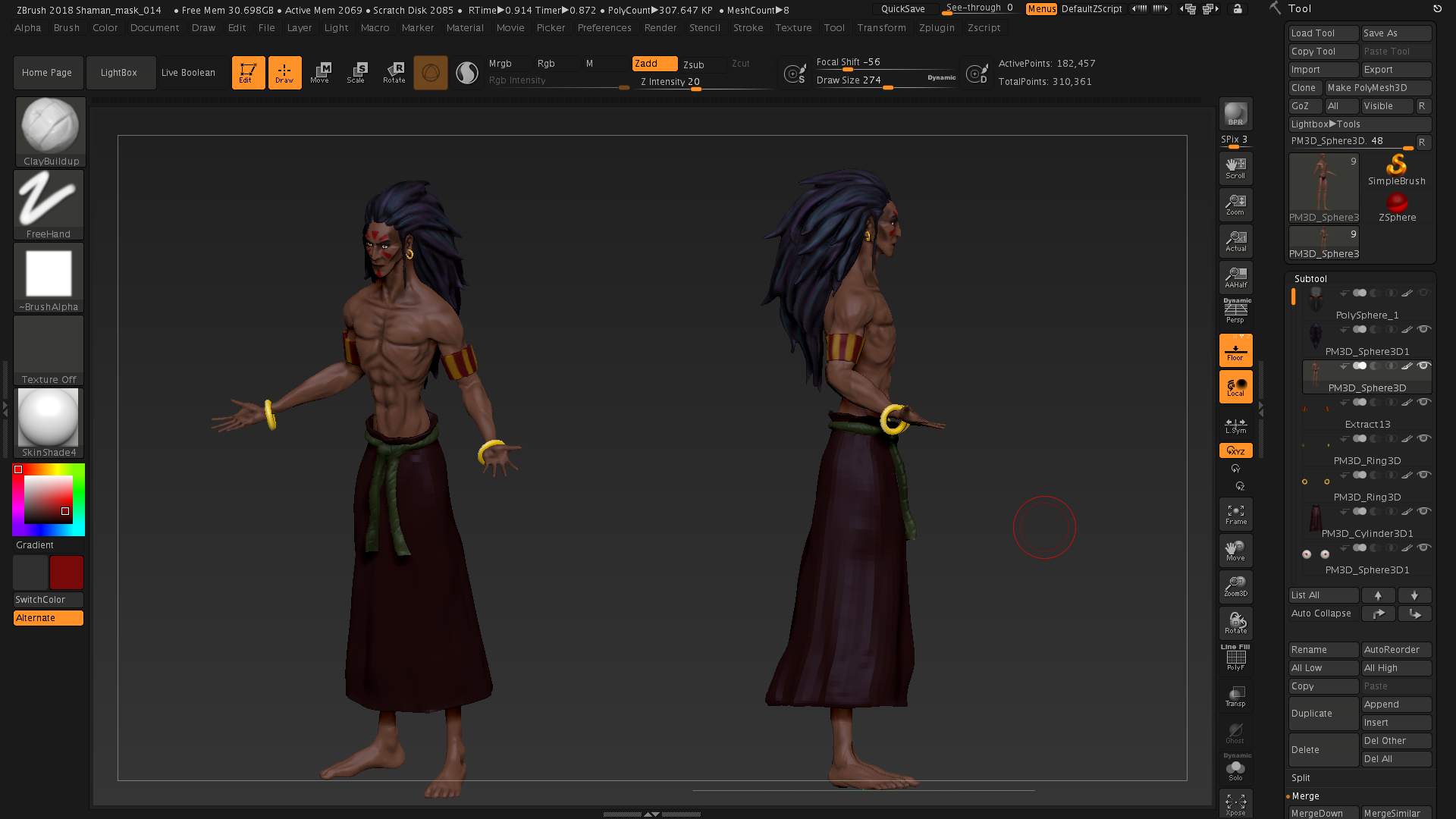Toggle visibility of Extract13 subtool
The height and width of the screenshot is (819, 1456).
(1423, 402)
